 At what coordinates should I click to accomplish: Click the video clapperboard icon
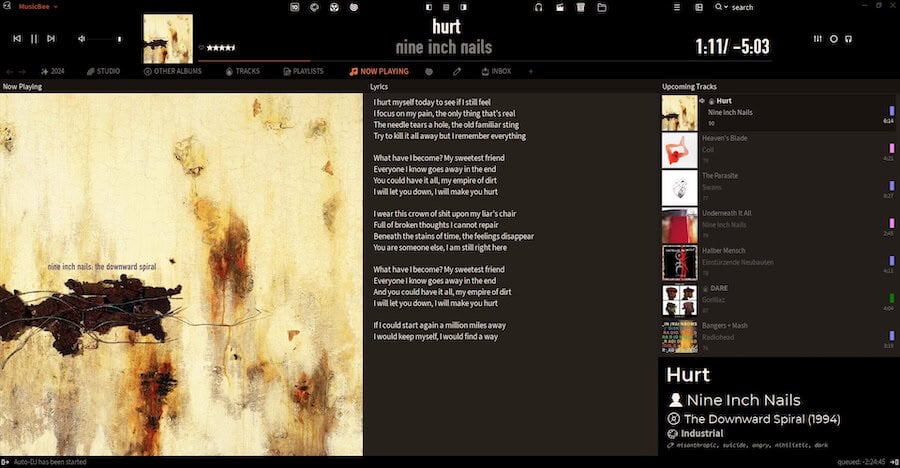point(560,7)
